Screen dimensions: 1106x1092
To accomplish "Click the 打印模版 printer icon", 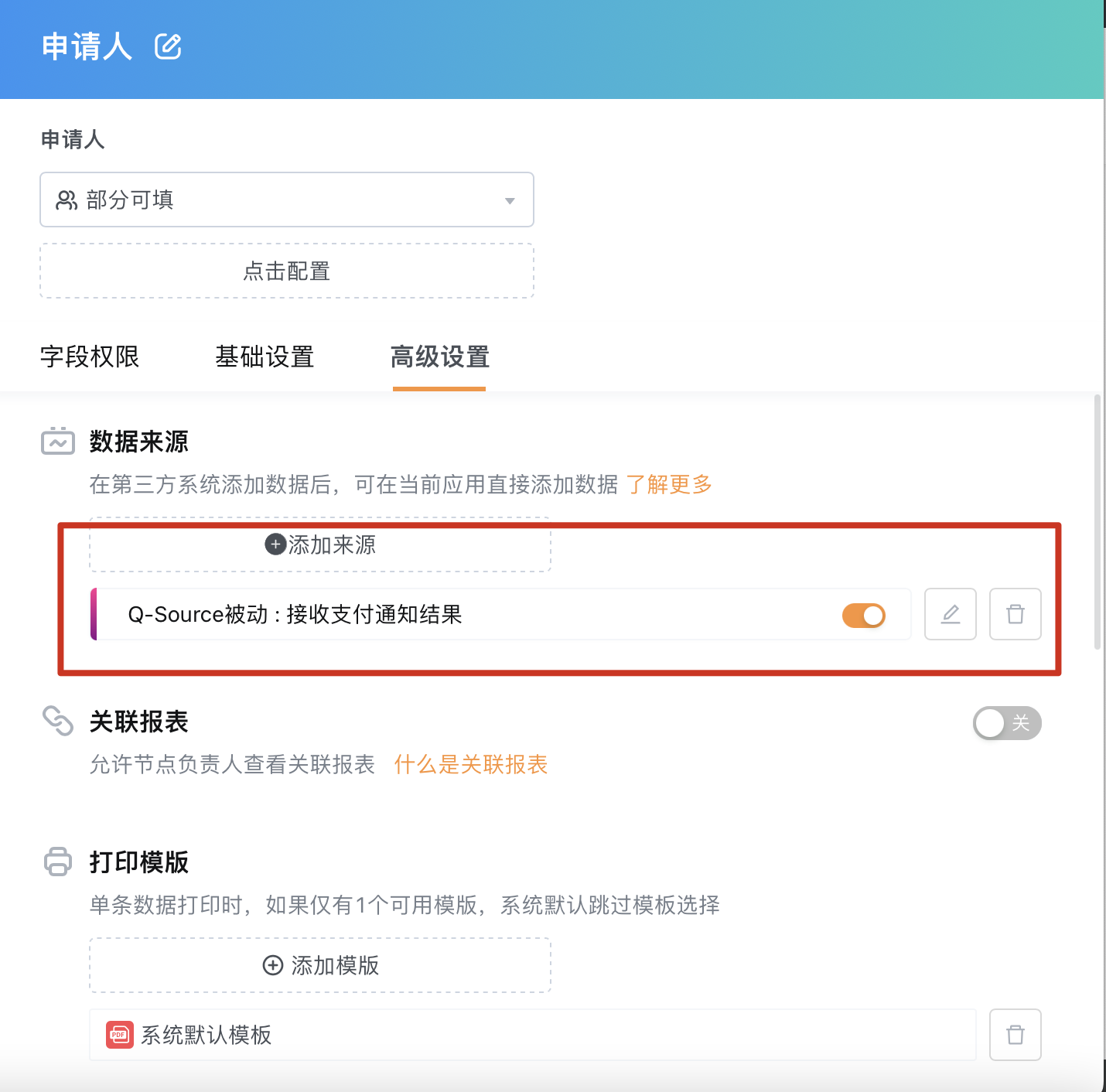I will (x=58, y=862).
